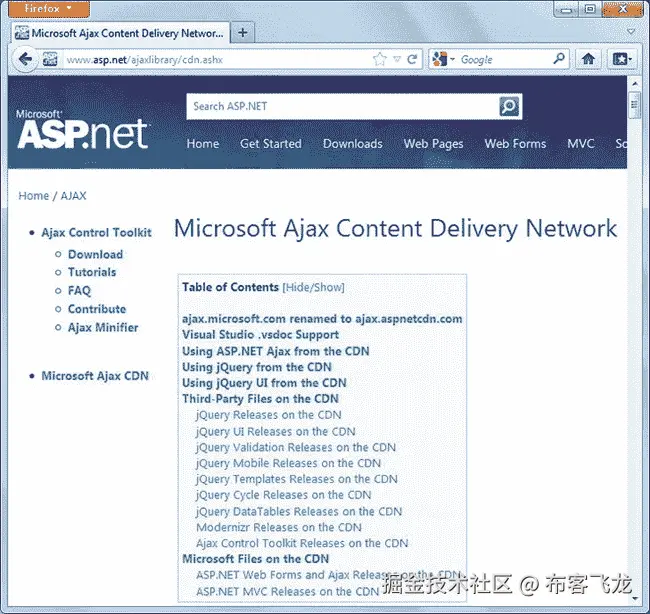Viewport: 650px width, 614px height.
Task: Open Ajax Control Toolkit Releases on the CDN
Action: click(x=302, y=543)
